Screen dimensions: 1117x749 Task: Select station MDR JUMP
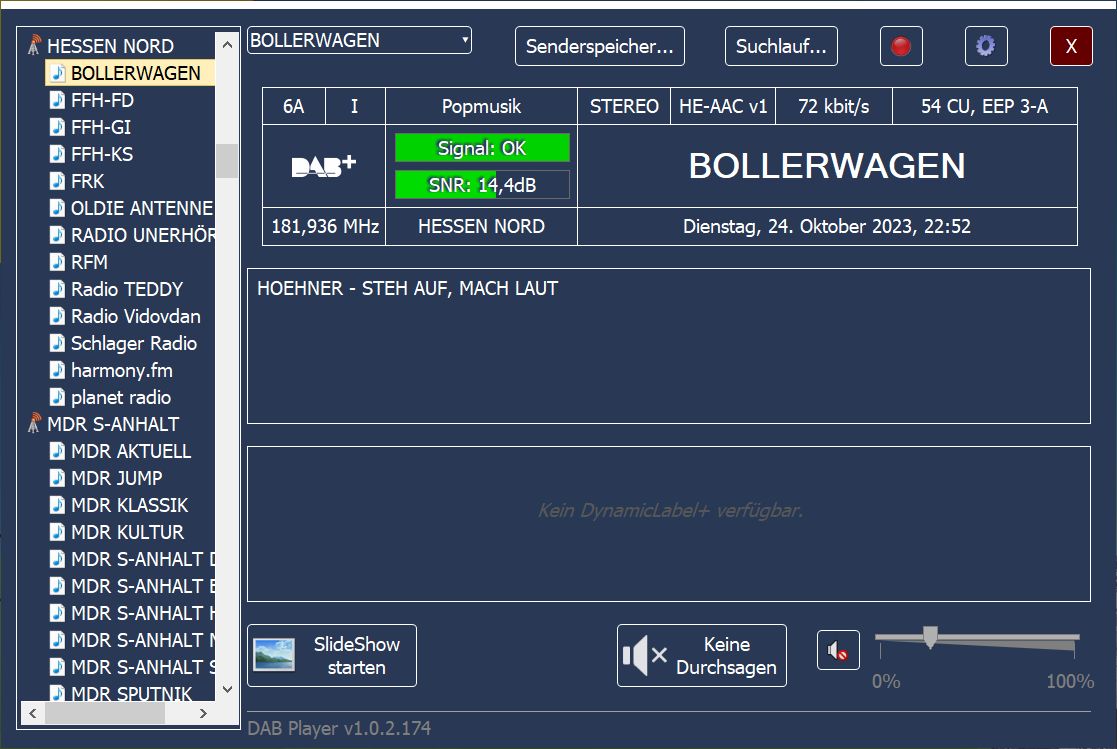(117, 478)
